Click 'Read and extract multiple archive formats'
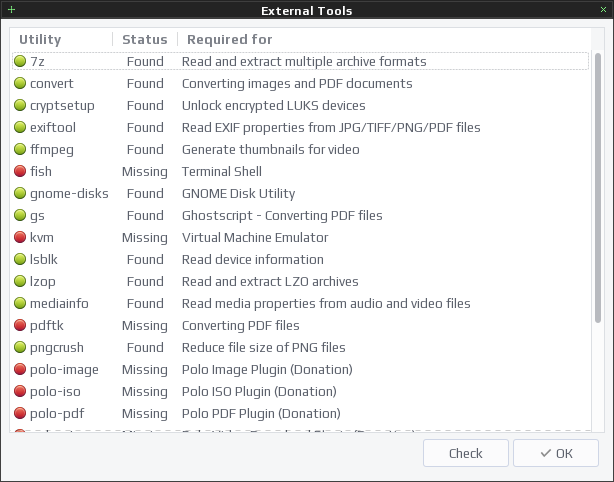614x482 pixels. (304, 61)
